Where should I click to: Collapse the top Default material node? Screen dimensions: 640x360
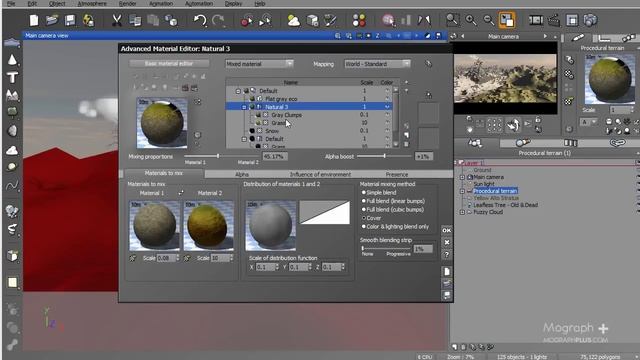[x=238, y=91]
